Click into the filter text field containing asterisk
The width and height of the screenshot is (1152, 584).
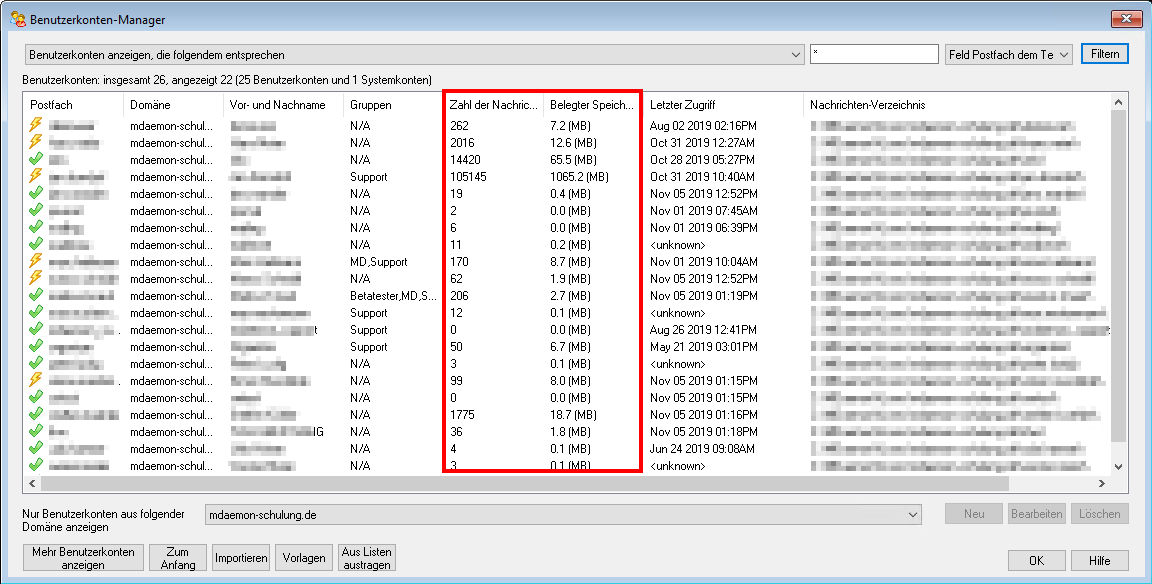pos(873,54)
